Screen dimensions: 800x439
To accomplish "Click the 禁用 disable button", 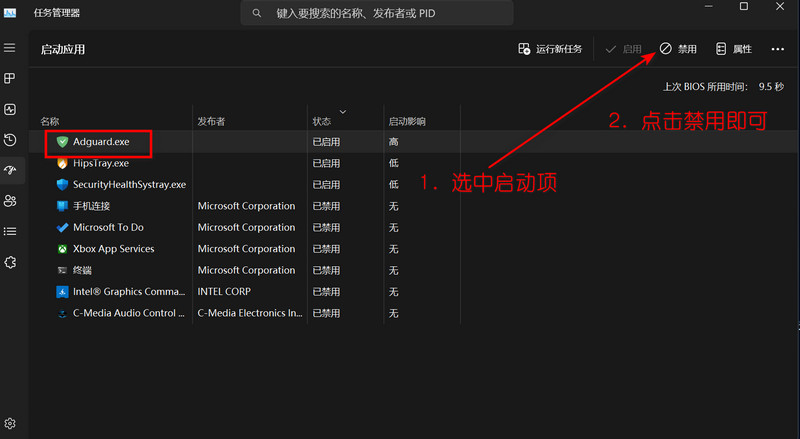I will click(x=678, y=49).
